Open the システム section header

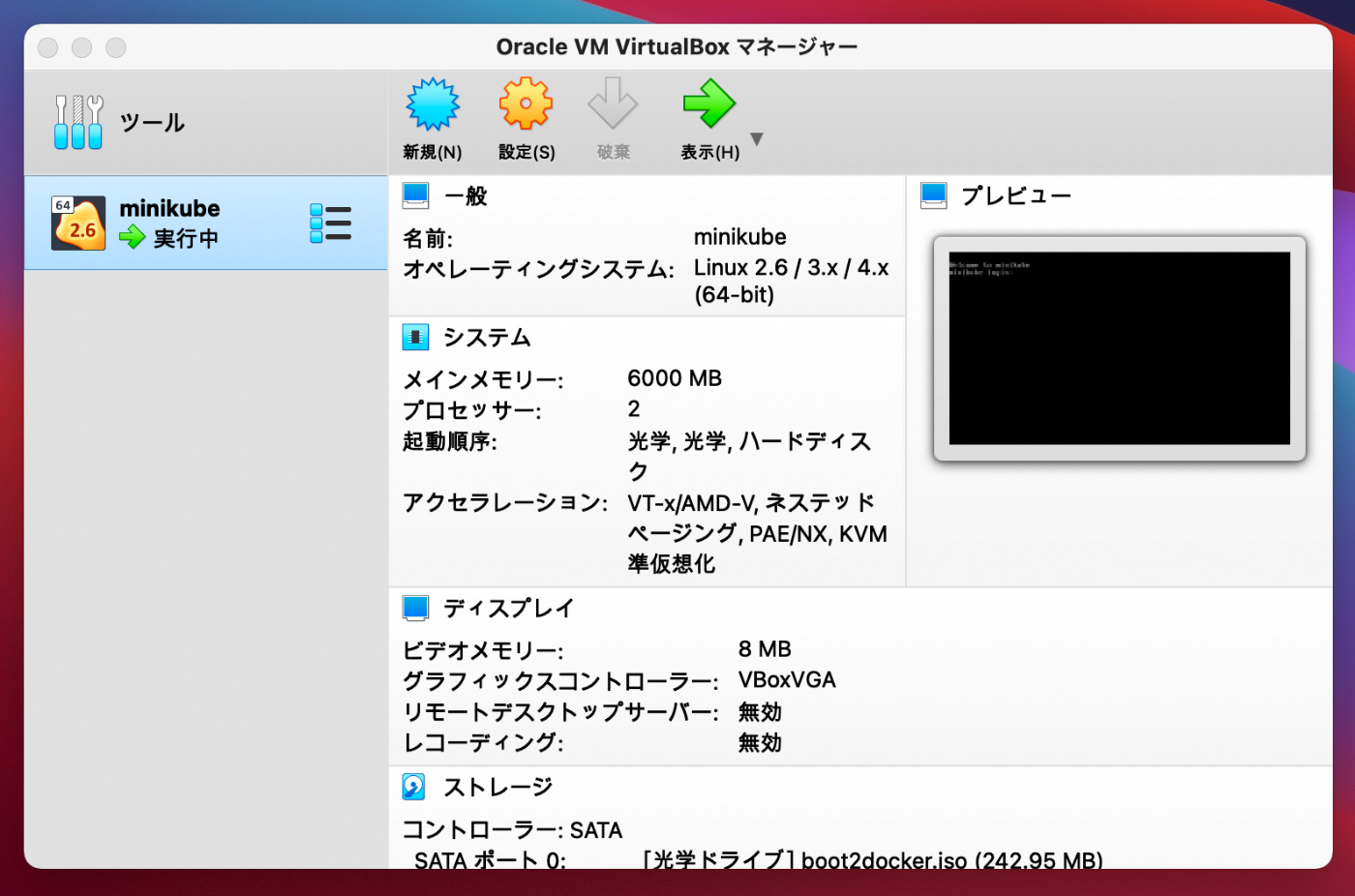click(x=487, y=337)
